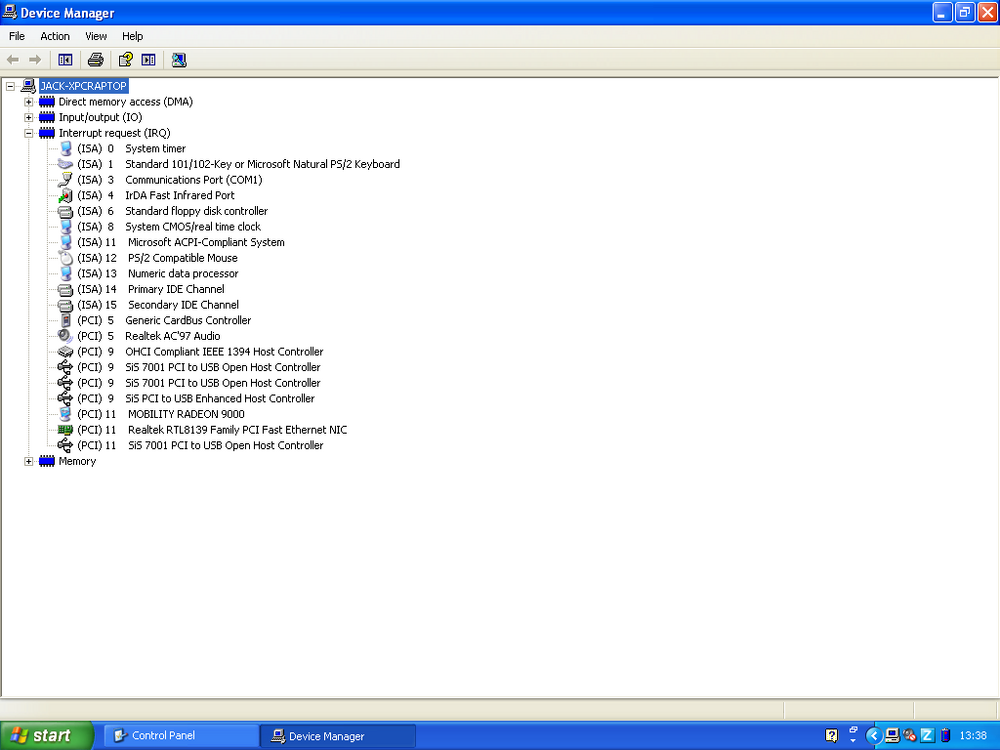Click the Realtek AC'97 Audio speaker icon
The height and width of the screenshot is (750, 1000).
pyautogui.click(x=66, y=336)
